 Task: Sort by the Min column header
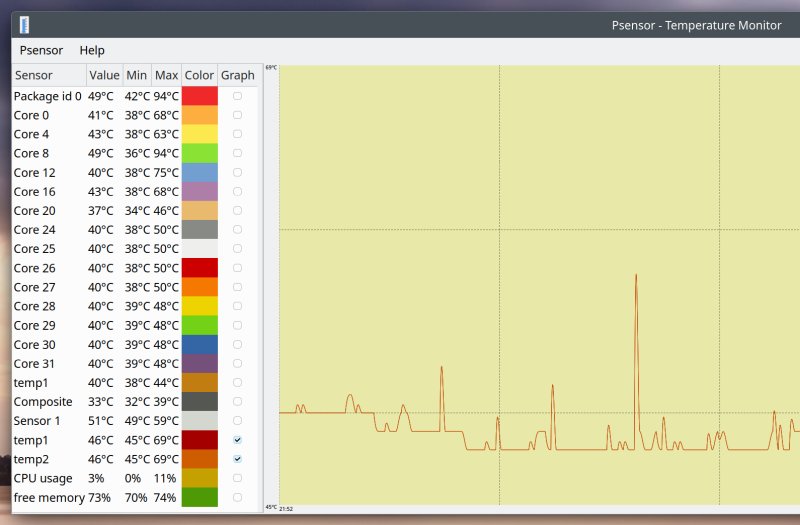click(136, 75)
